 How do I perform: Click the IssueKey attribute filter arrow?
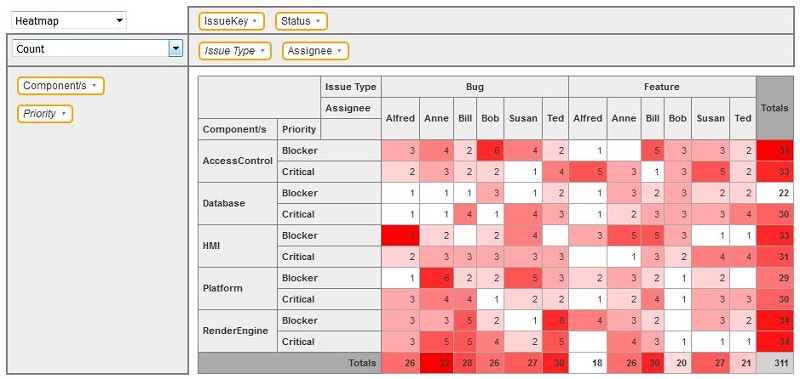coord(255,21)
